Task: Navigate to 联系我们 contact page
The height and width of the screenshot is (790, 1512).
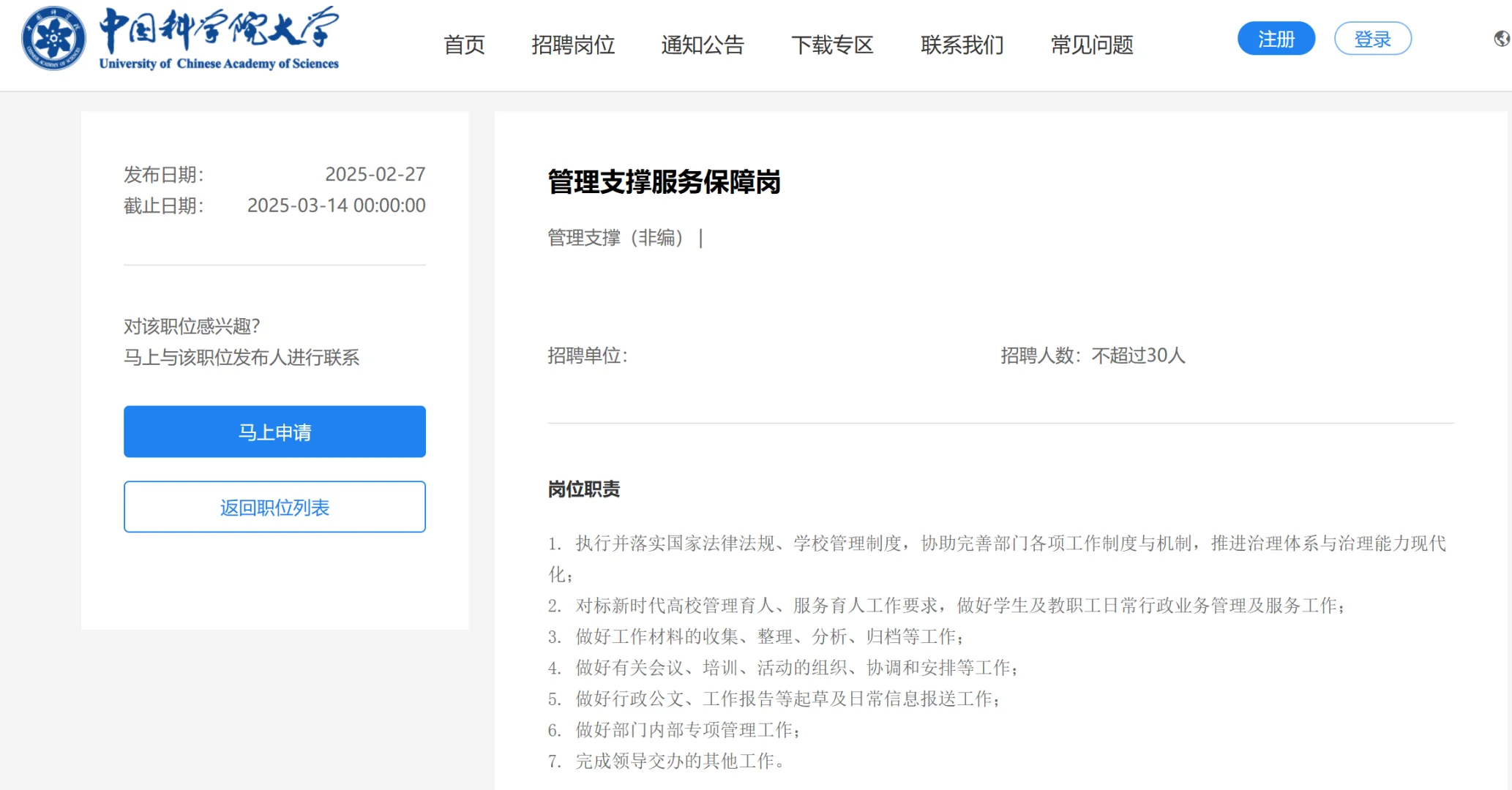Action: [962, 45]
